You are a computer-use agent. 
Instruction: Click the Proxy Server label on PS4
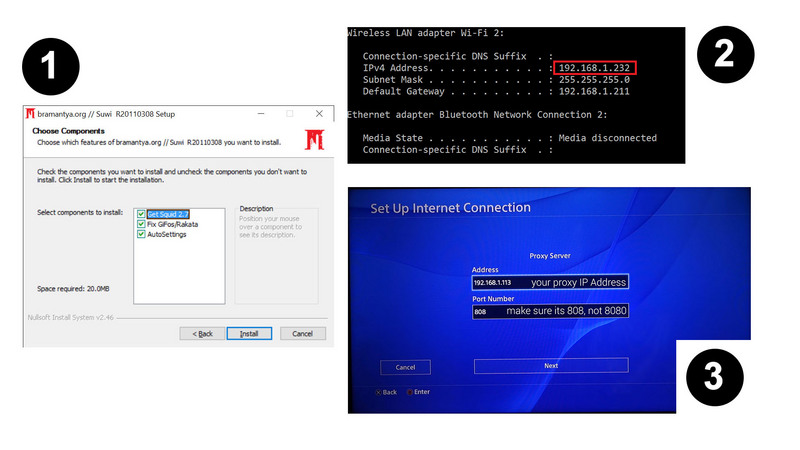550,256
